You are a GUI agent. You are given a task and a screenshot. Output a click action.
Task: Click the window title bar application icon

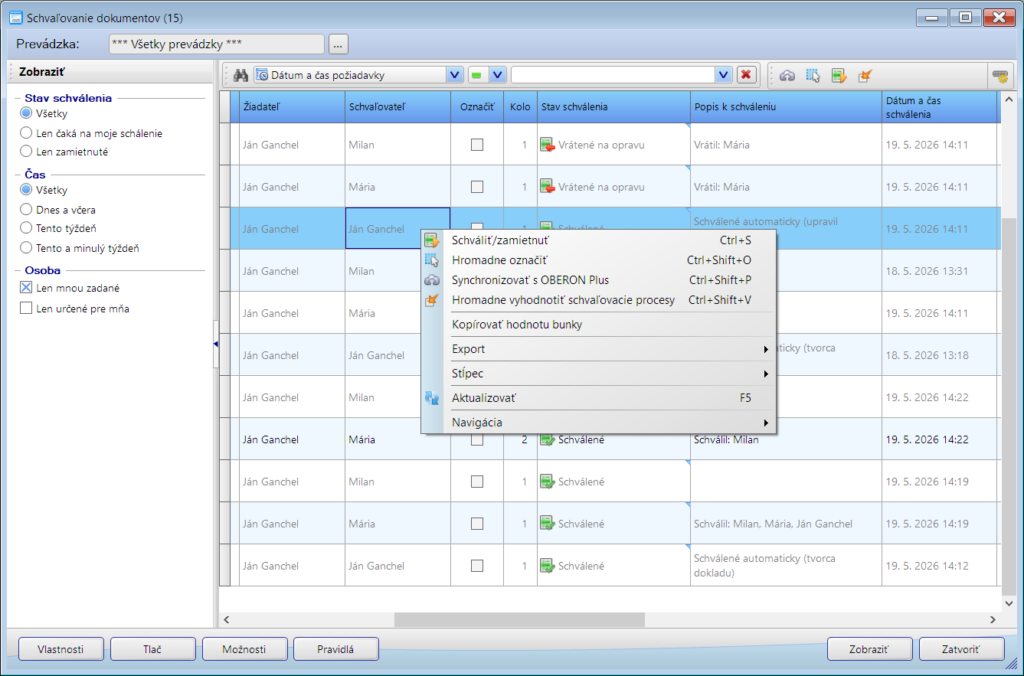tap(16, 18)
